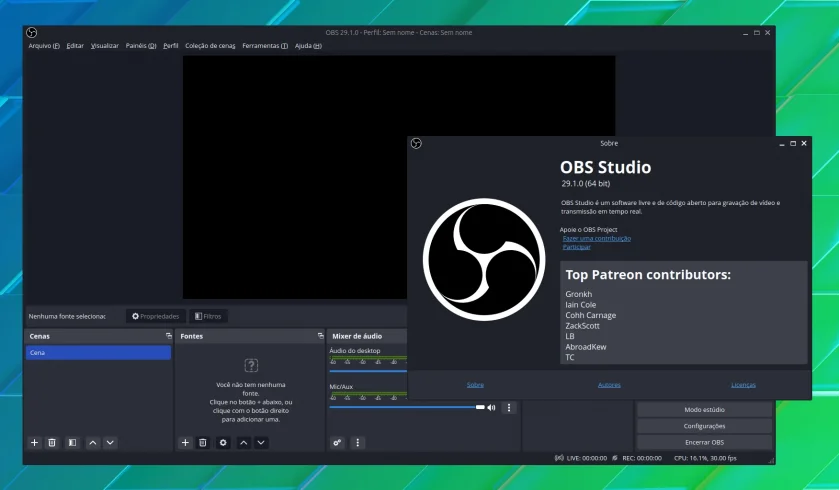The image size is (840, 490).
Task: Open the Arquivo menu
Action: (x=44, y=46)
